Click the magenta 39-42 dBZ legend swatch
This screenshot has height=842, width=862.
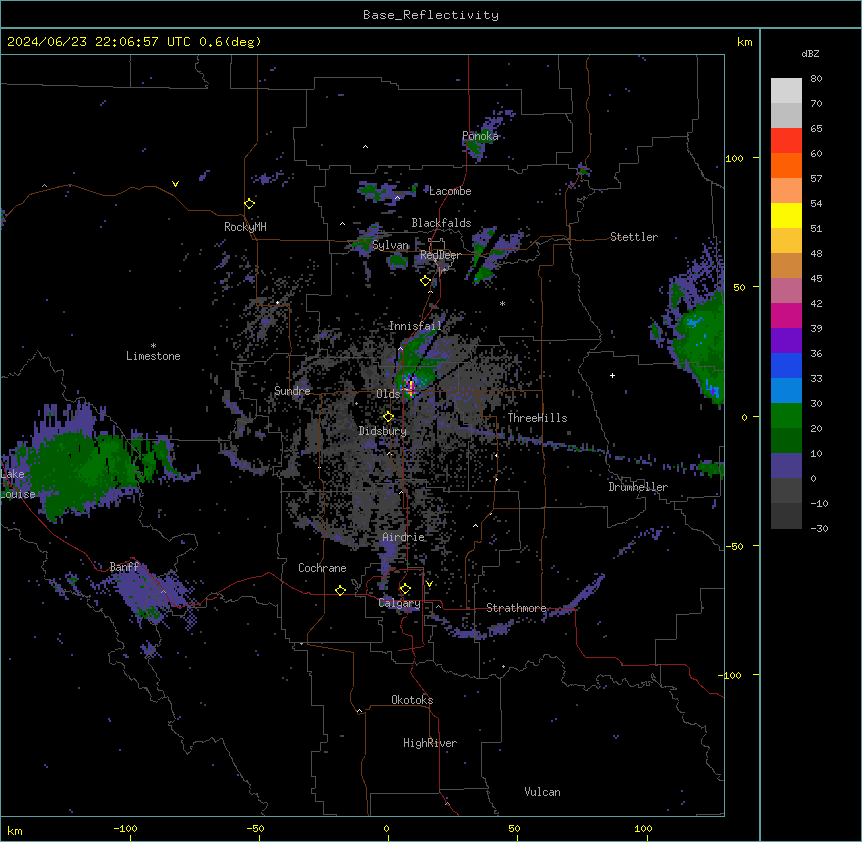click(x=786, y=315)
